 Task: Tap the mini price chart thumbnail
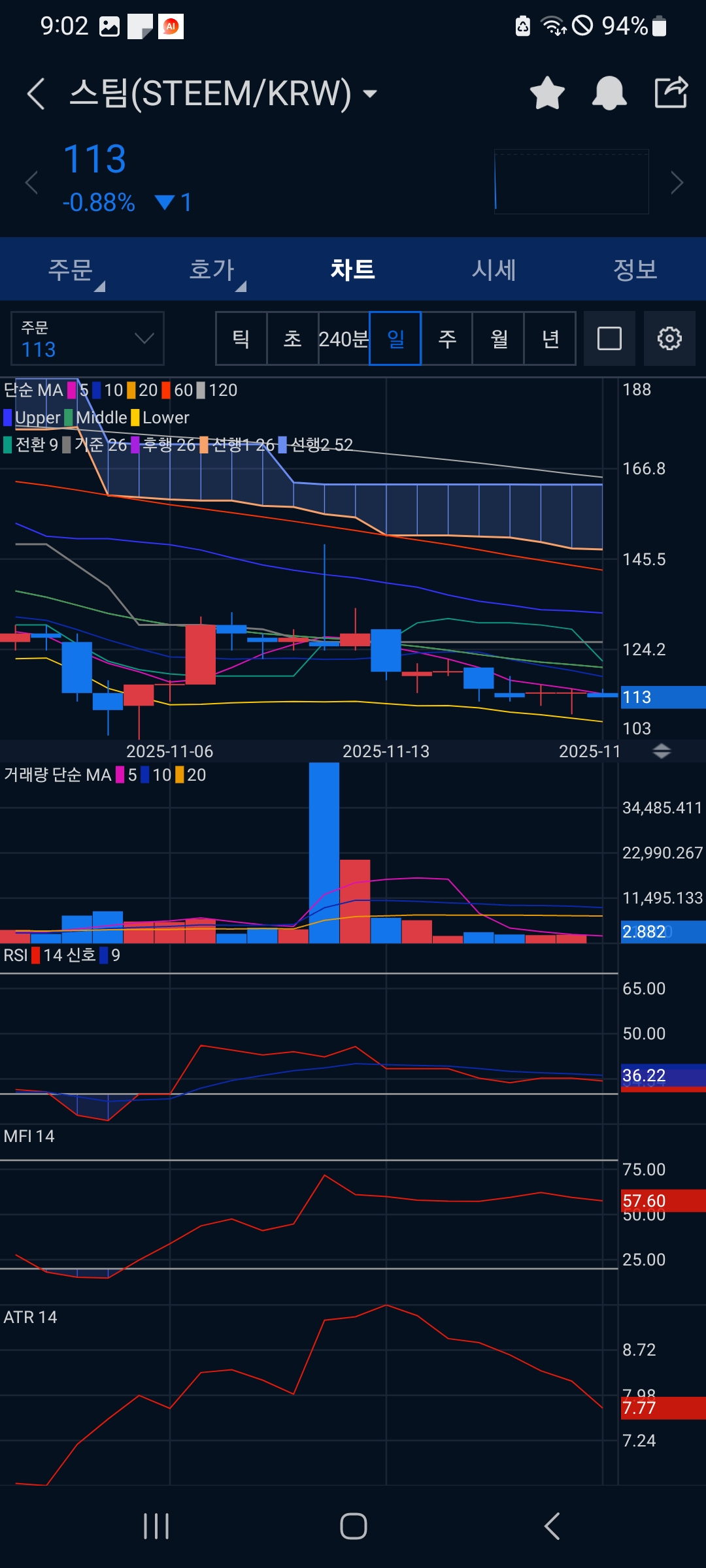571,182
